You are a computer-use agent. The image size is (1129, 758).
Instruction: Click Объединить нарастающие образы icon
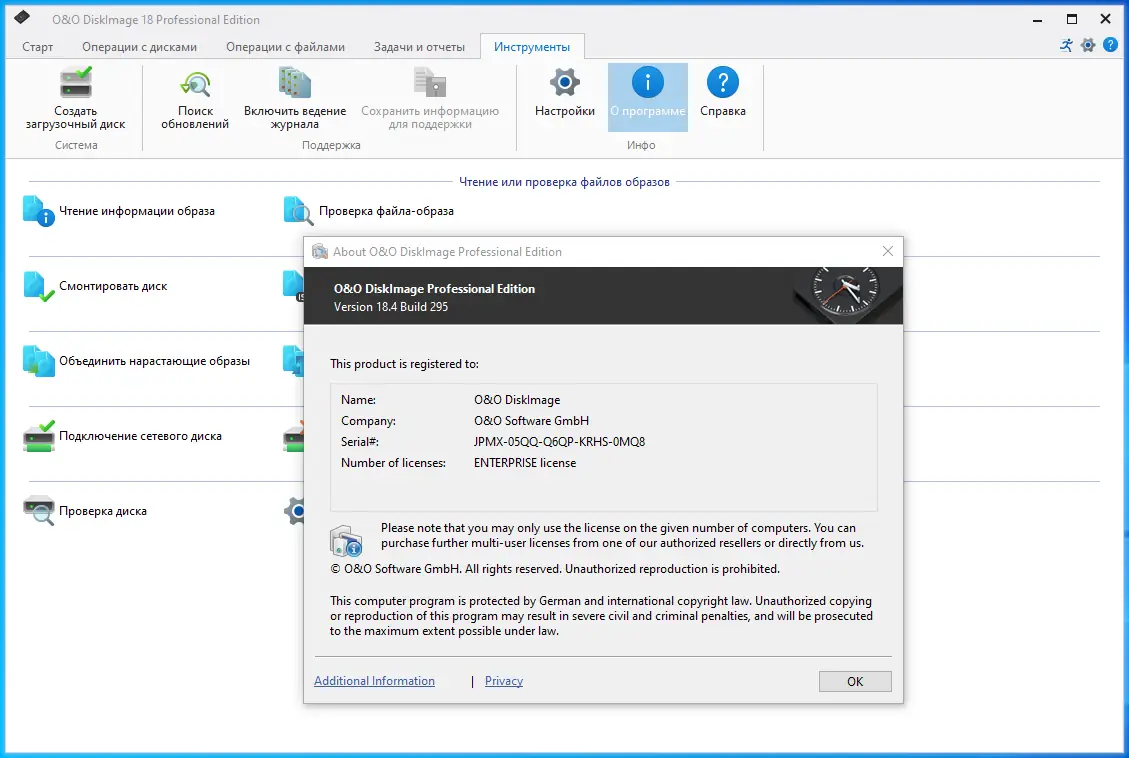point(38,361)
